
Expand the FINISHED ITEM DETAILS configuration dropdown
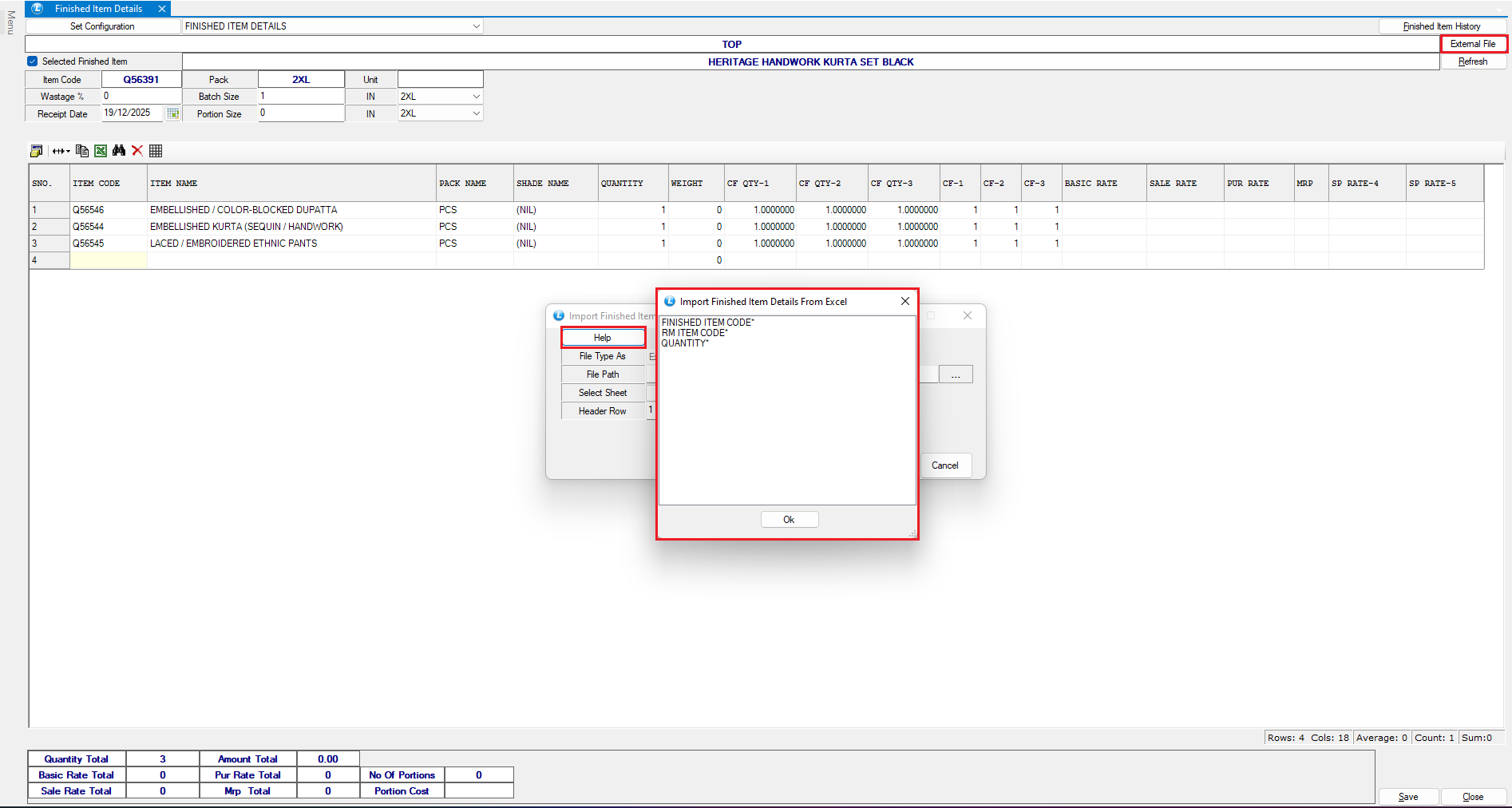pos(476,26)
